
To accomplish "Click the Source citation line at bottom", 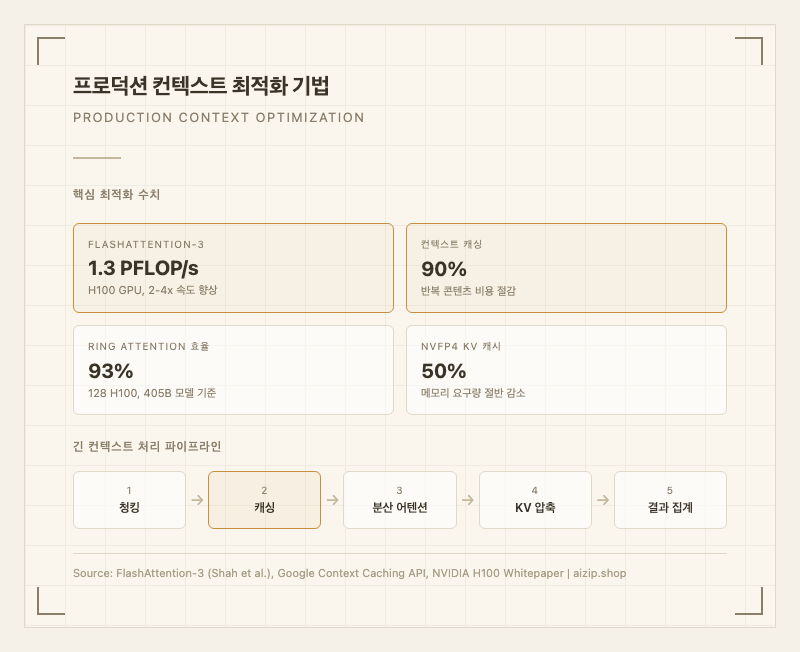I will click(x=350, y=573).
